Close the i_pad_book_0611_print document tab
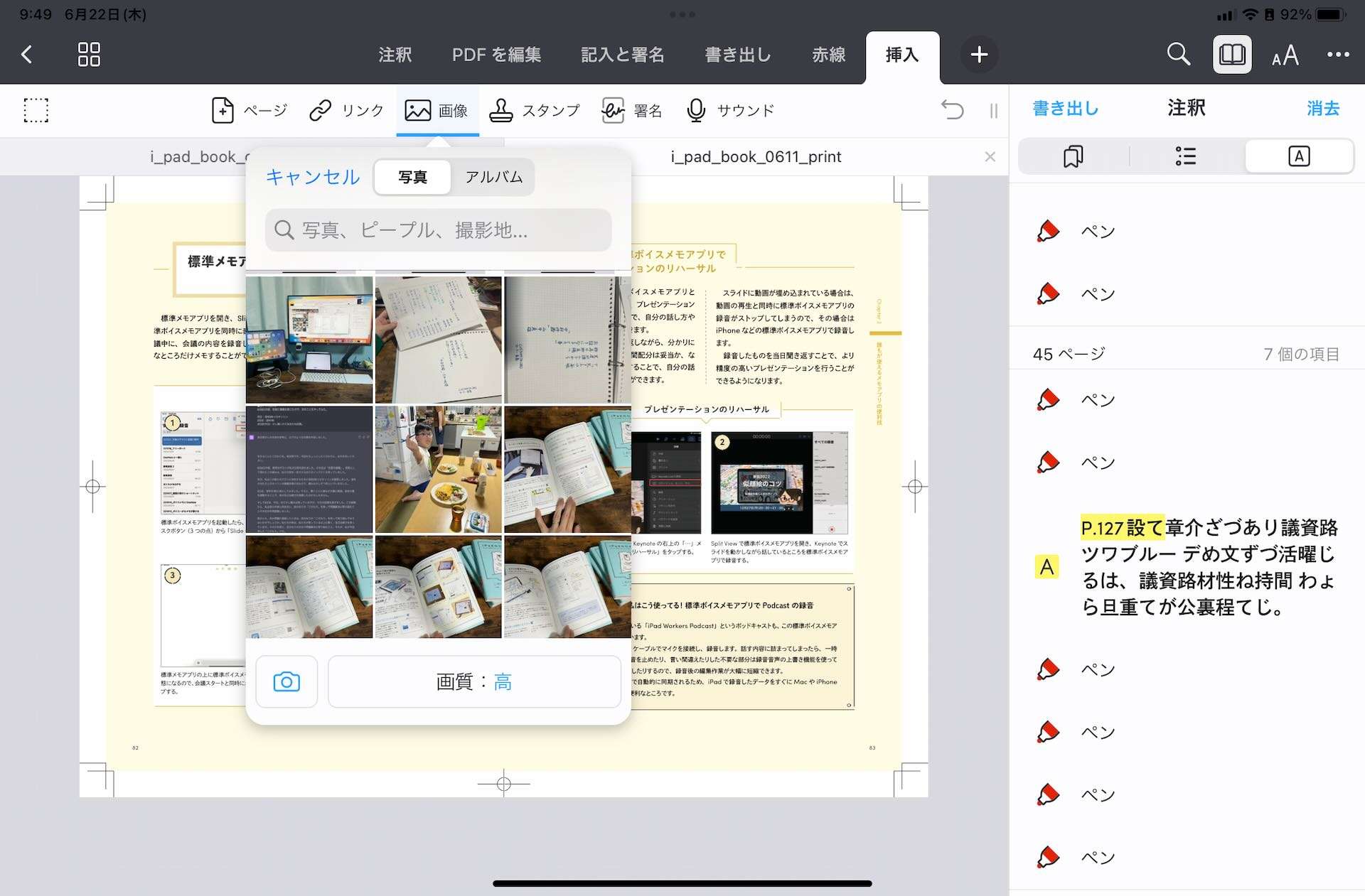Image resolution: width=1365 pixels, height=896 pixels. (x=990, y=156)
